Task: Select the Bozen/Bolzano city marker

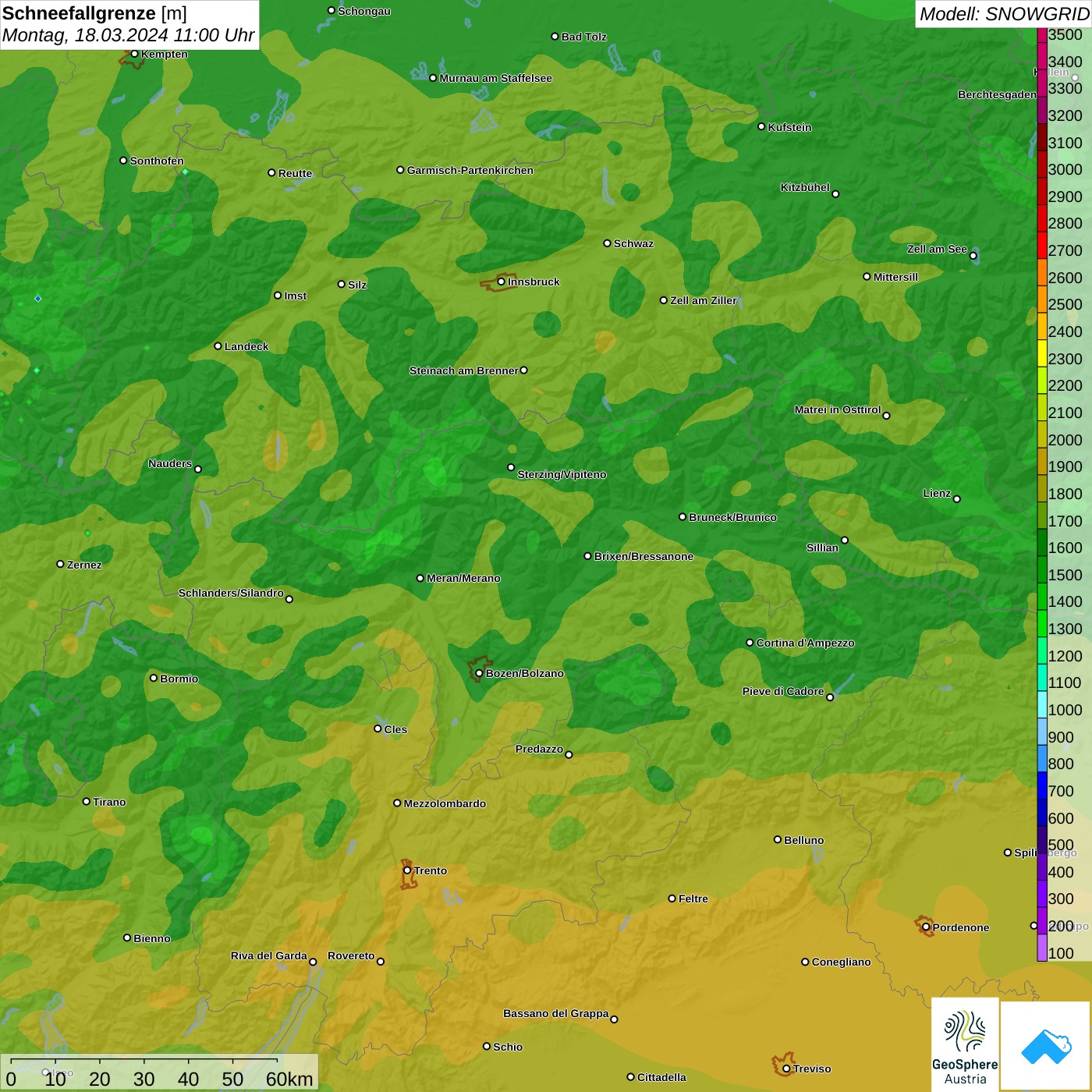Action: coord(479,673)
